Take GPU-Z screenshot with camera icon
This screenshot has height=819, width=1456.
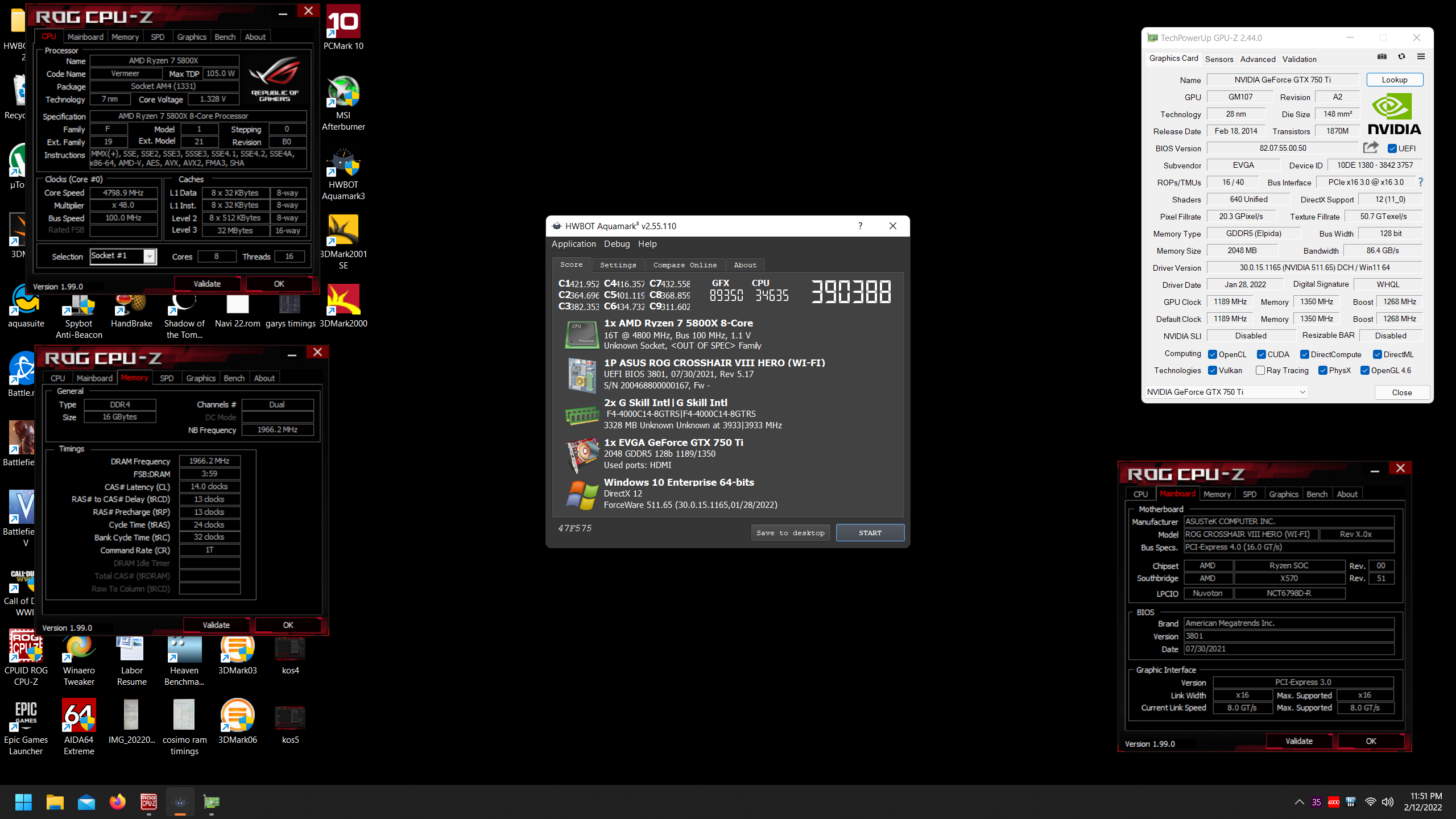click(x=1382, y=57)
